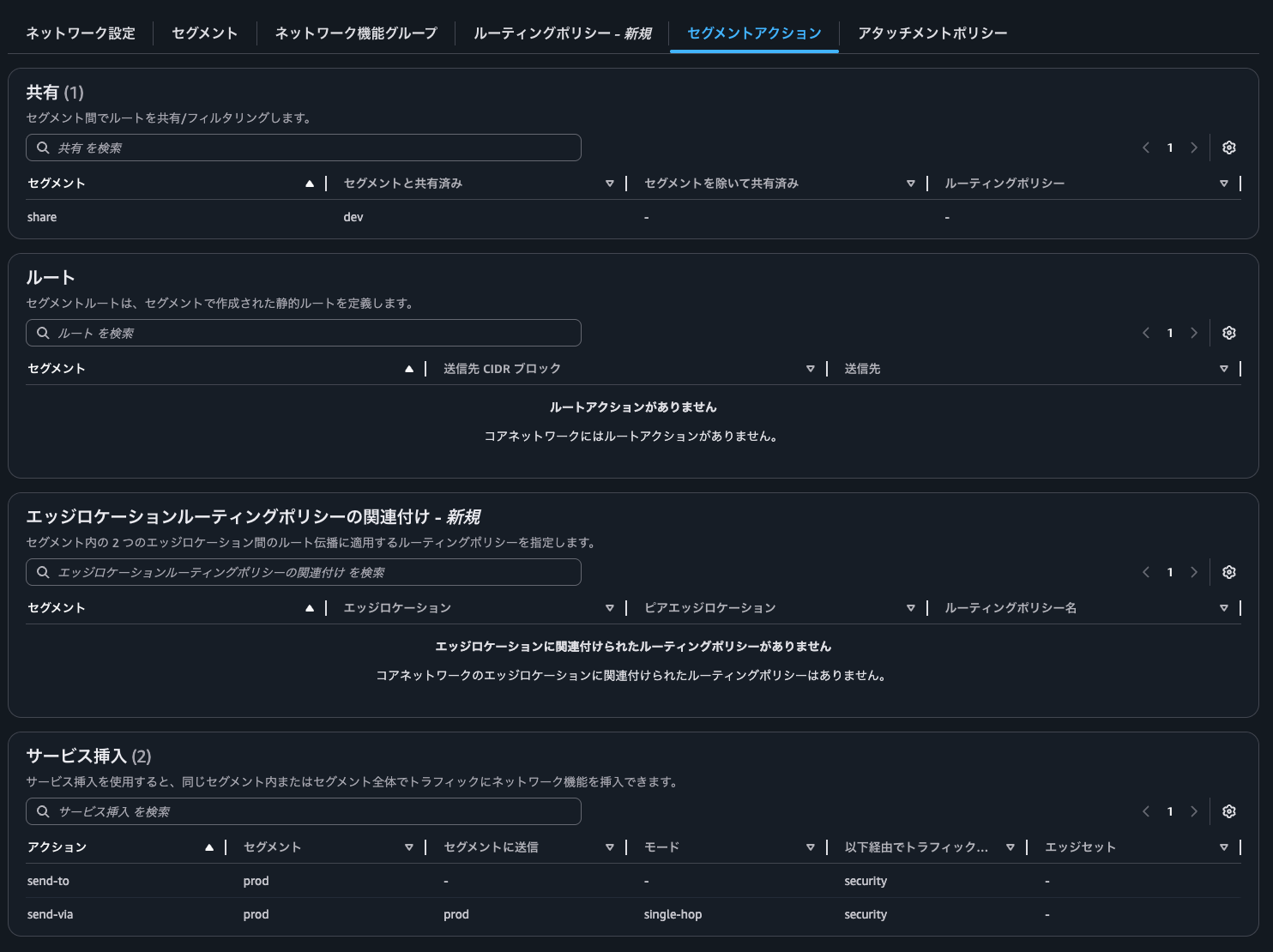
Task: Select page 1 in 共有 pagination
Action: pyautogui.click(x=1170, y=147)
